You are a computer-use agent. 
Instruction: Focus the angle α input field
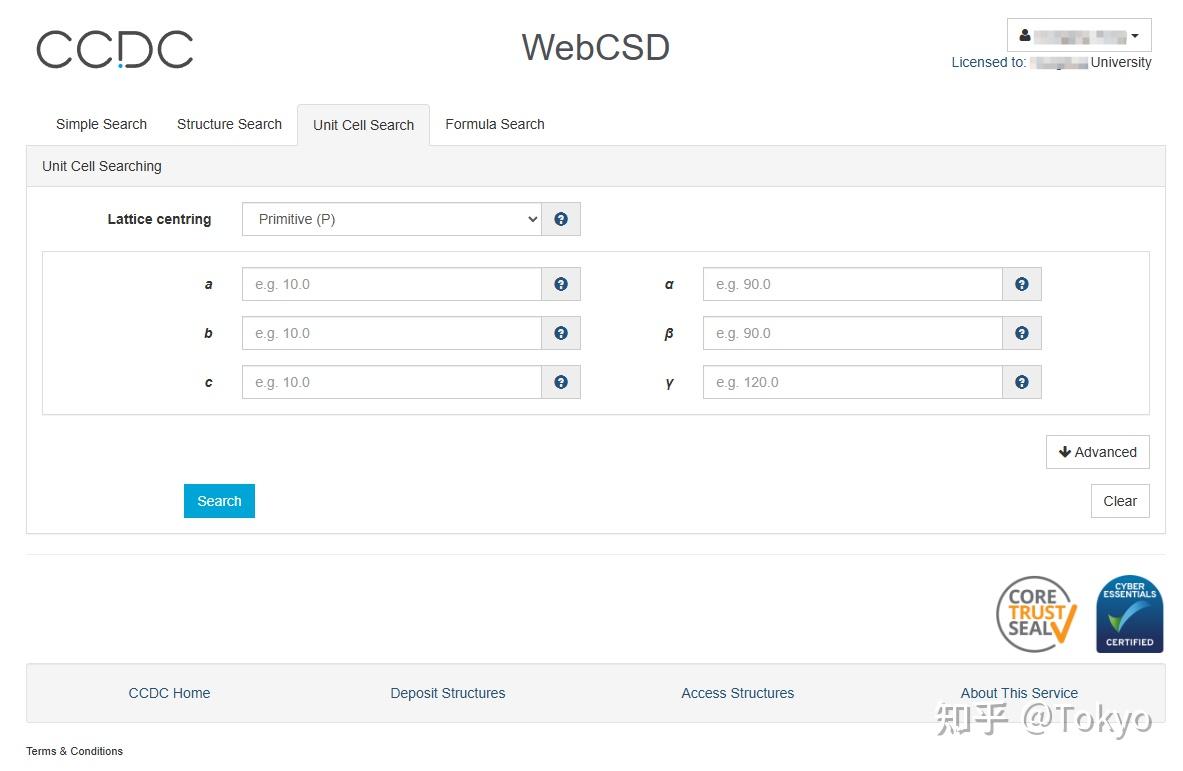point(853,284)
